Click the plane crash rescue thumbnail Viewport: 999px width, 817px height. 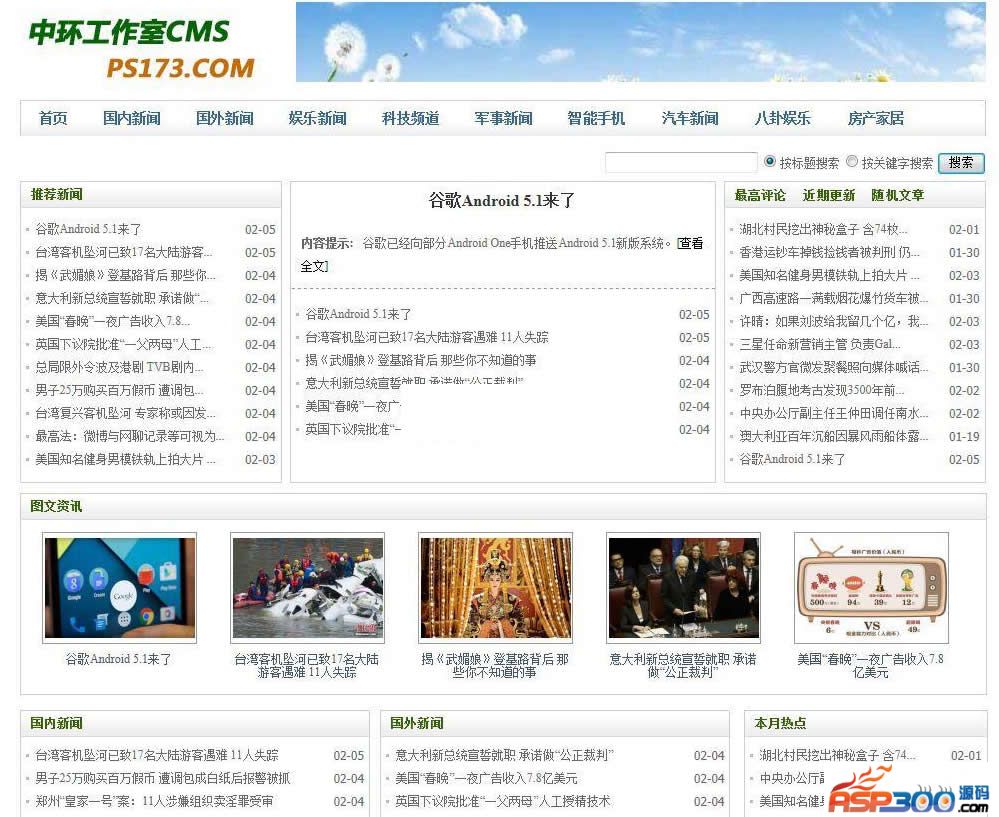pos(308,588)
